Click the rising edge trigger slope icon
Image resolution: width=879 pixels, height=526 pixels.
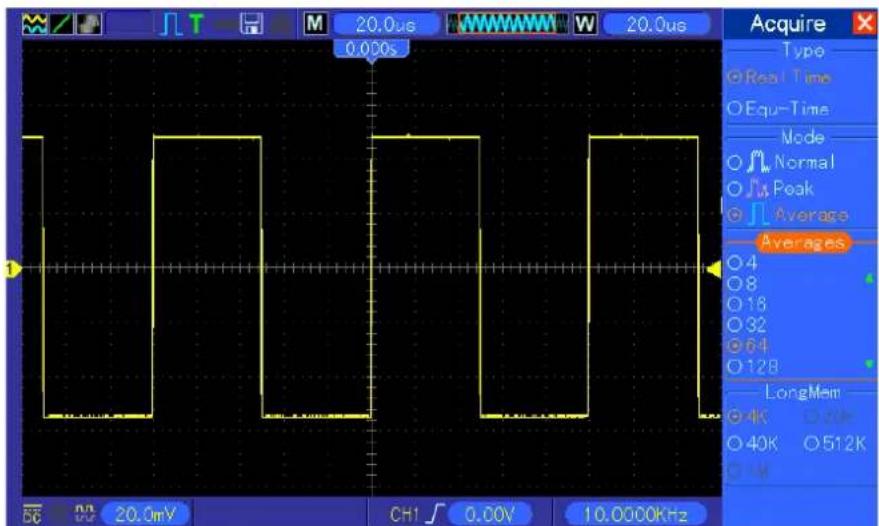pos(436,514)
